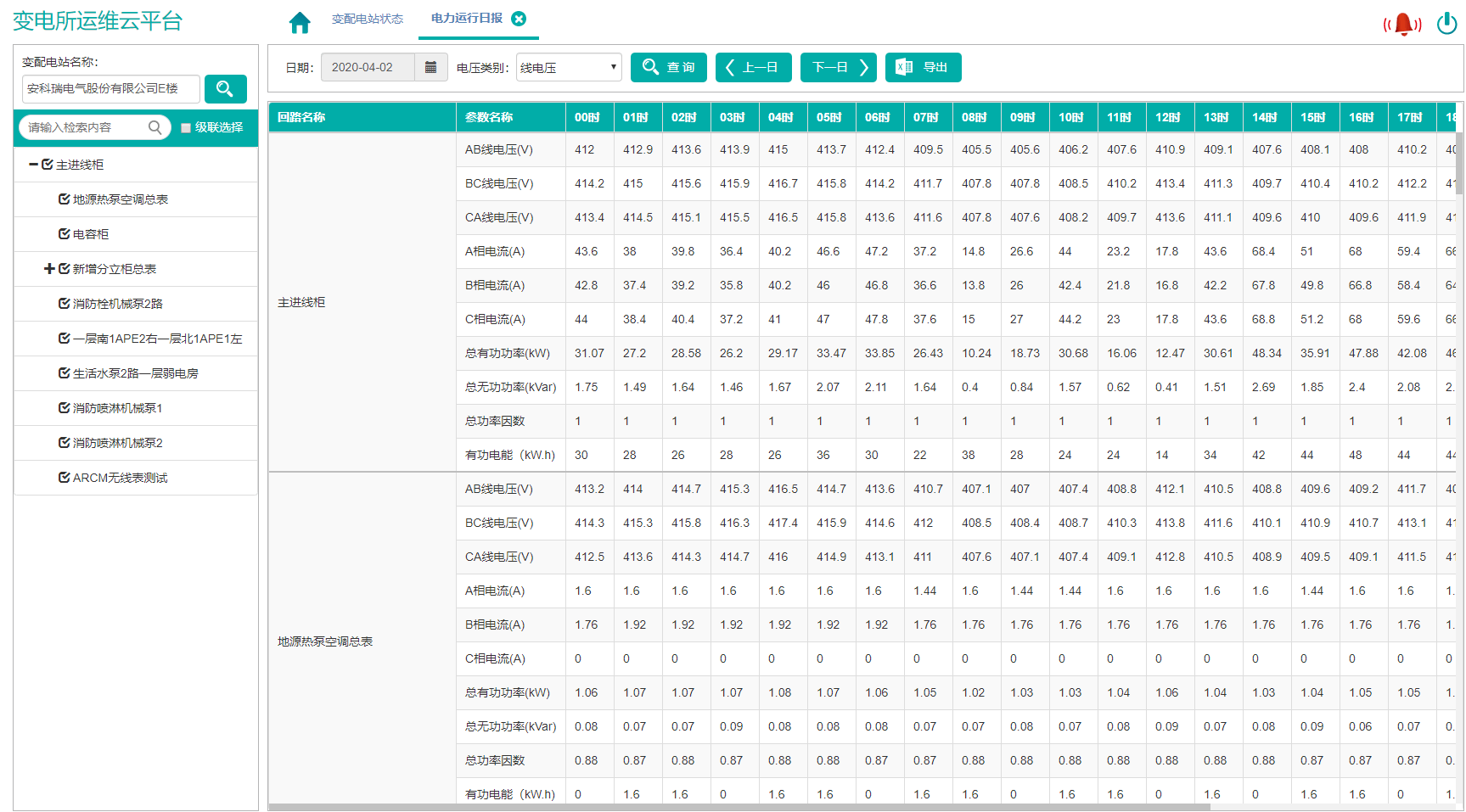
Task: Toggle 消防栓机械泵2路 checkbox
Action: (x=64, y=304)
